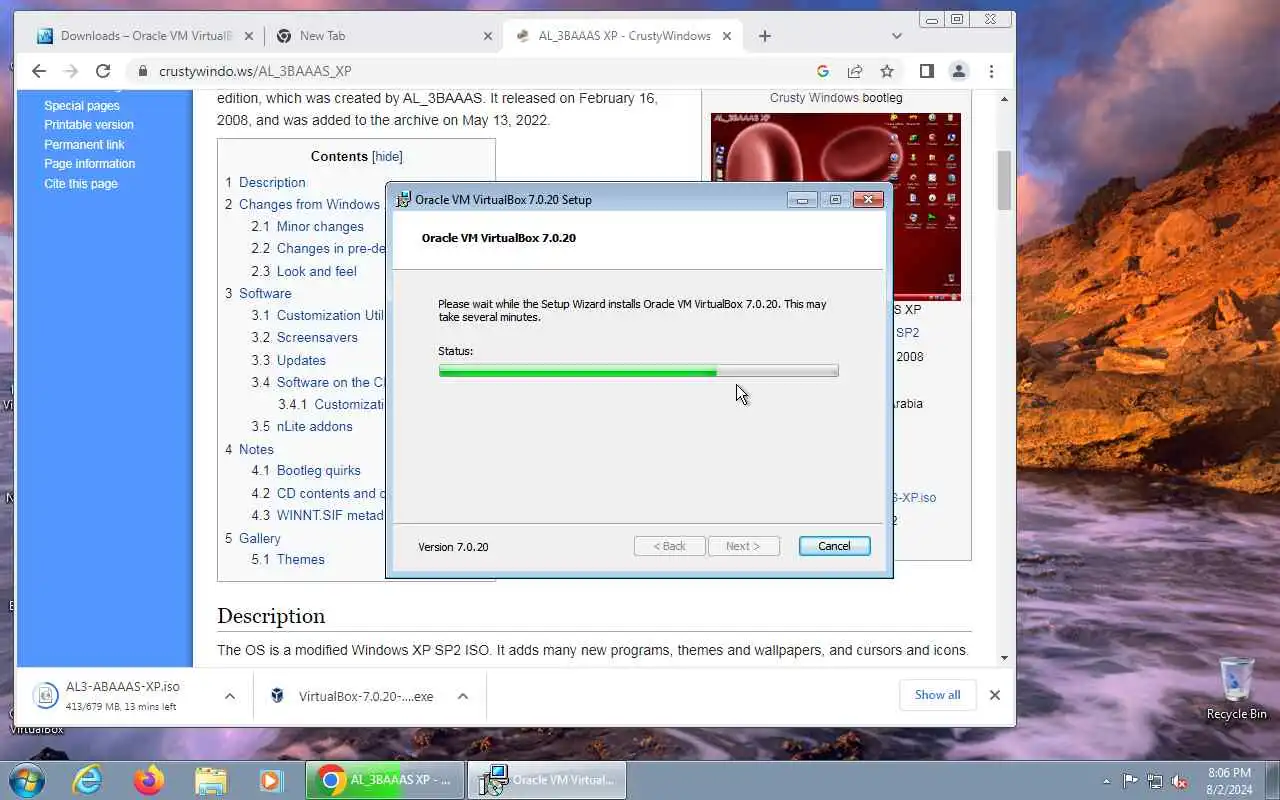The width and height of the screenshot is (1280, 800).
Task: Jump to 2.3 Look and feel section
Action: 304,271
